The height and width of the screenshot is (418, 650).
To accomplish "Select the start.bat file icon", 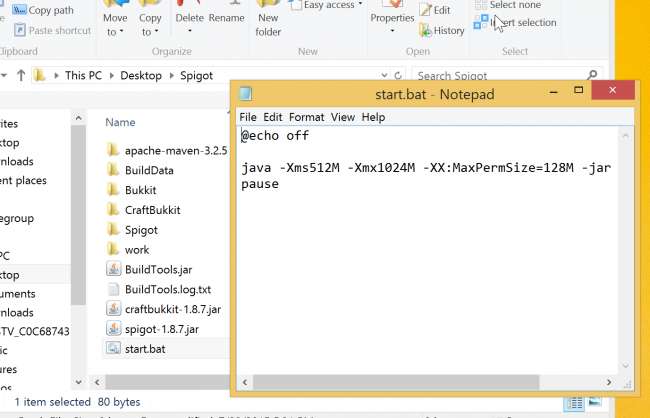I will [x=113, y=349].
